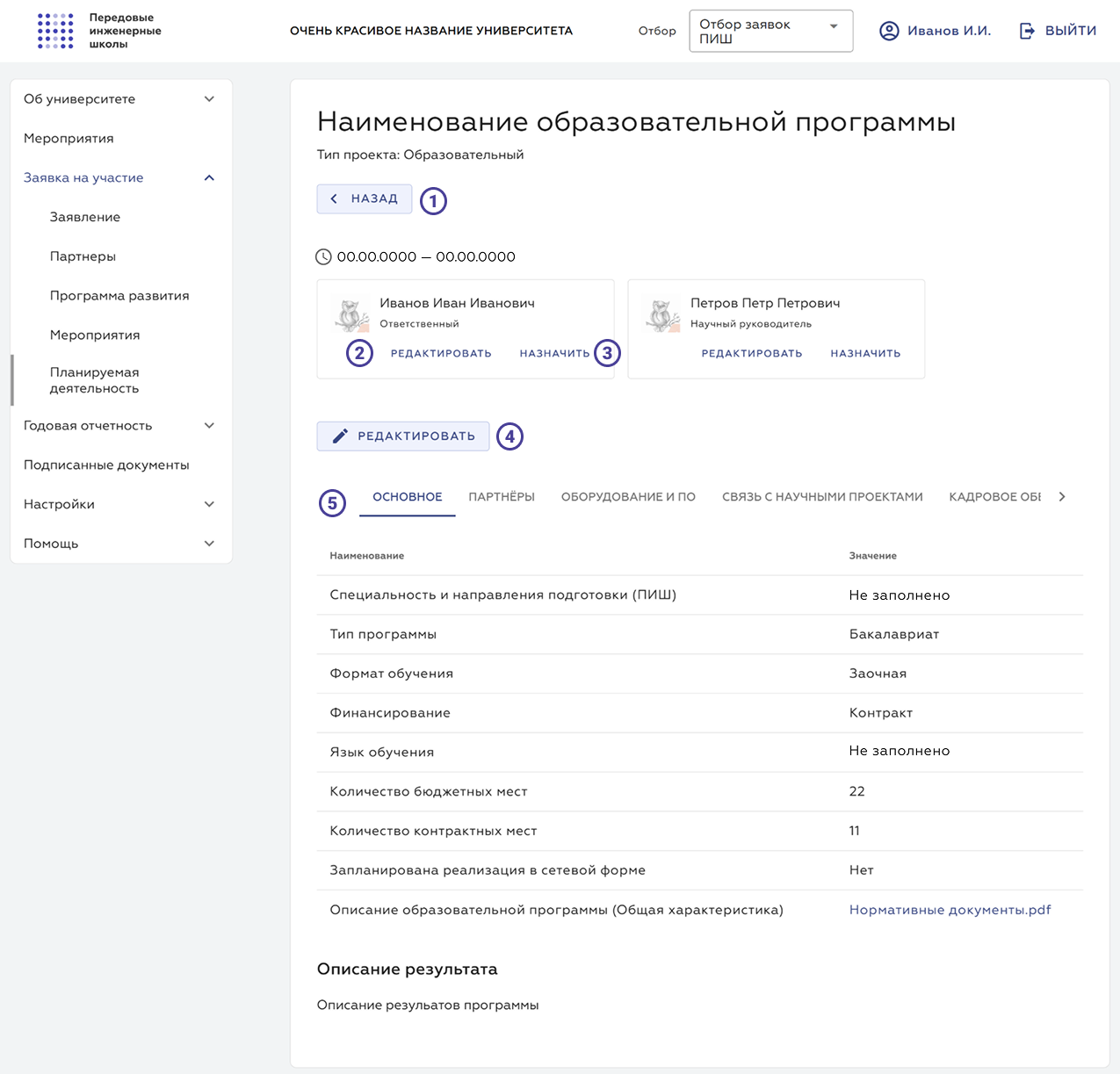The image size is (1120, 1074).
Task: Open Заявление in the sidebar
Action: [x=85, y=217]
